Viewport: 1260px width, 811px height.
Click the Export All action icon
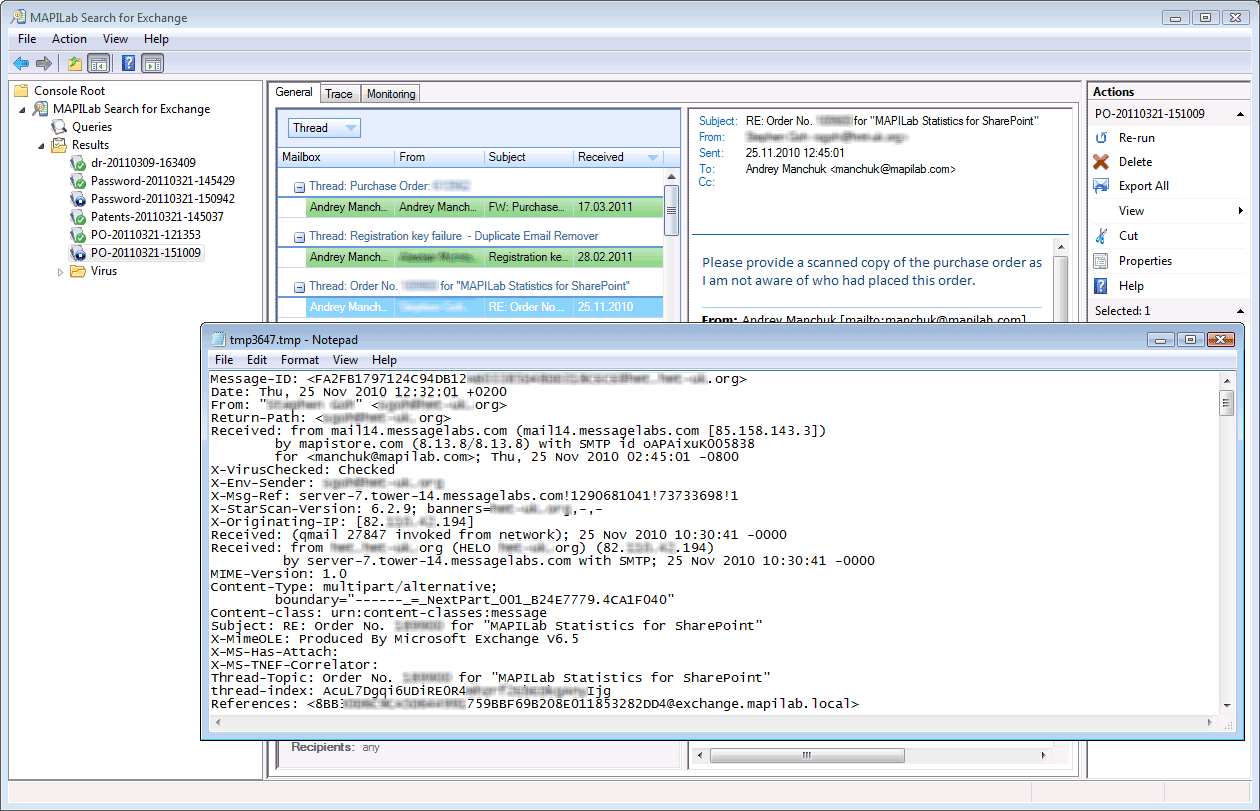[1102, 186]
